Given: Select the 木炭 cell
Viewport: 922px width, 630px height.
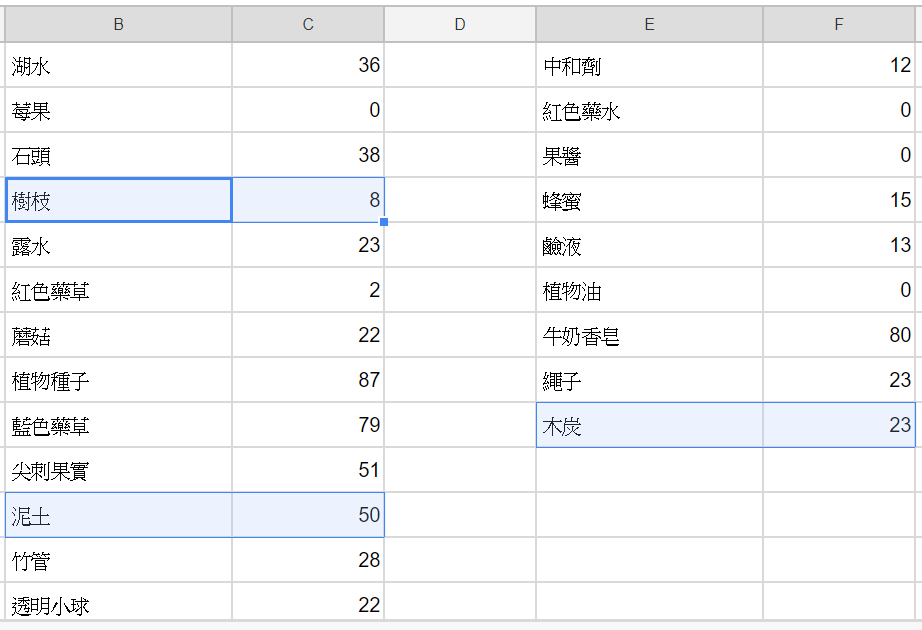Looking at the screenshot, I should 649,425.
